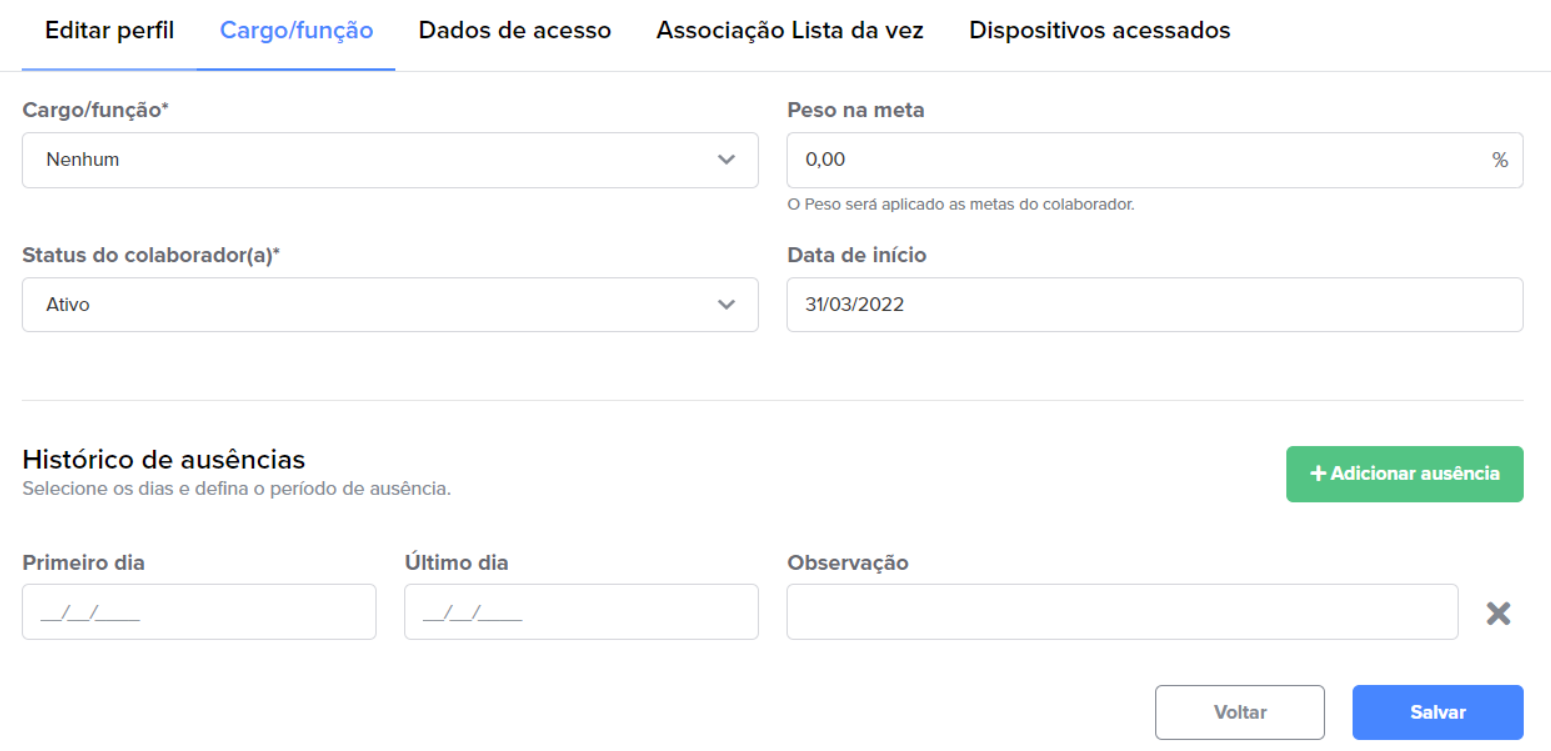Viewport: 1551px width, 751px height.
Task: Expand the Status do colaborador(a) dropdown showing Ativo
Action: coord(390,305)
